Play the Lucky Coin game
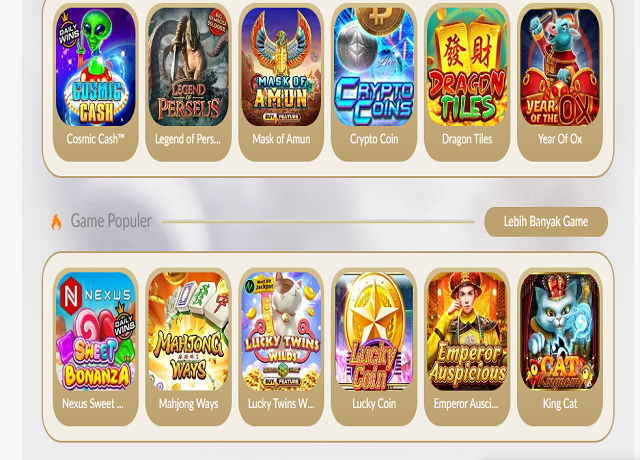 click(374, 331)
